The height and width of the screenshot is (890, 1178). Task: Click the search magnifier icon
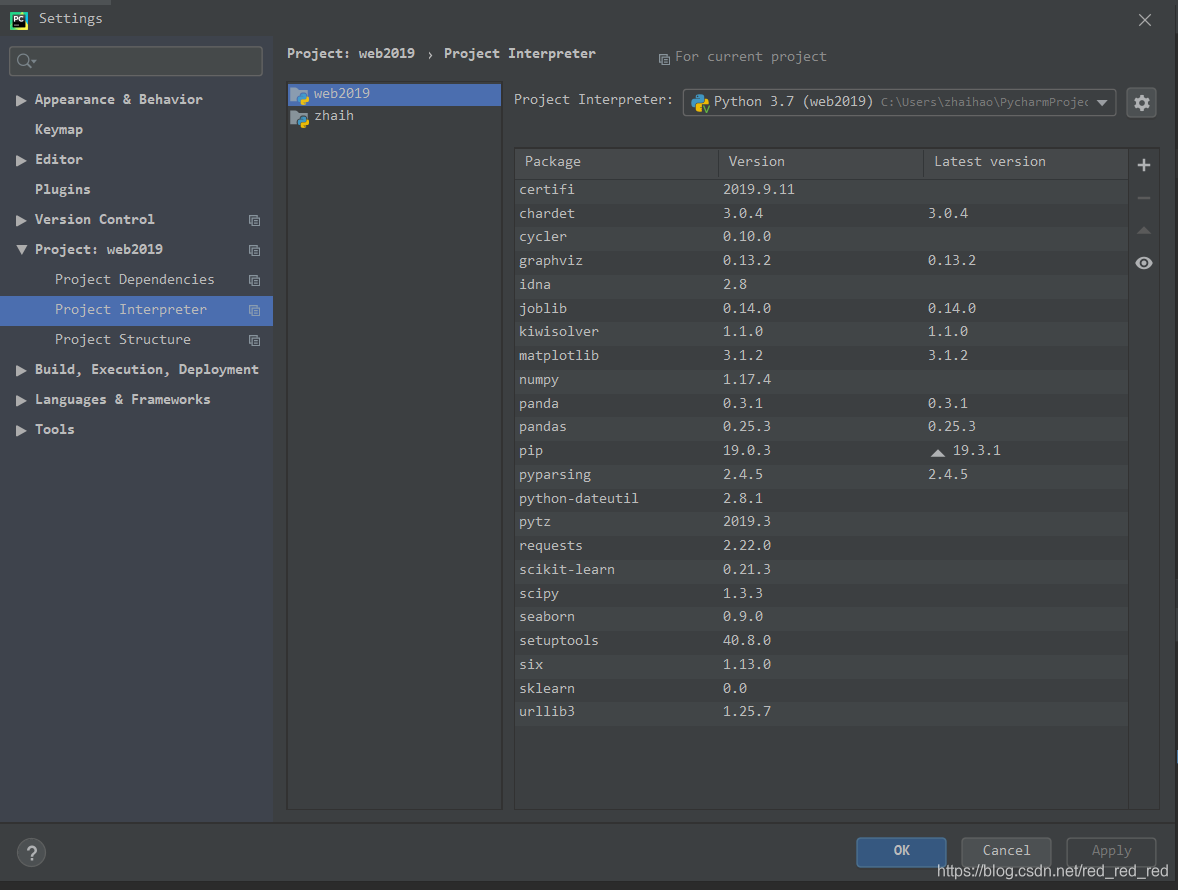pyautogui.click(x=26, y=61)
